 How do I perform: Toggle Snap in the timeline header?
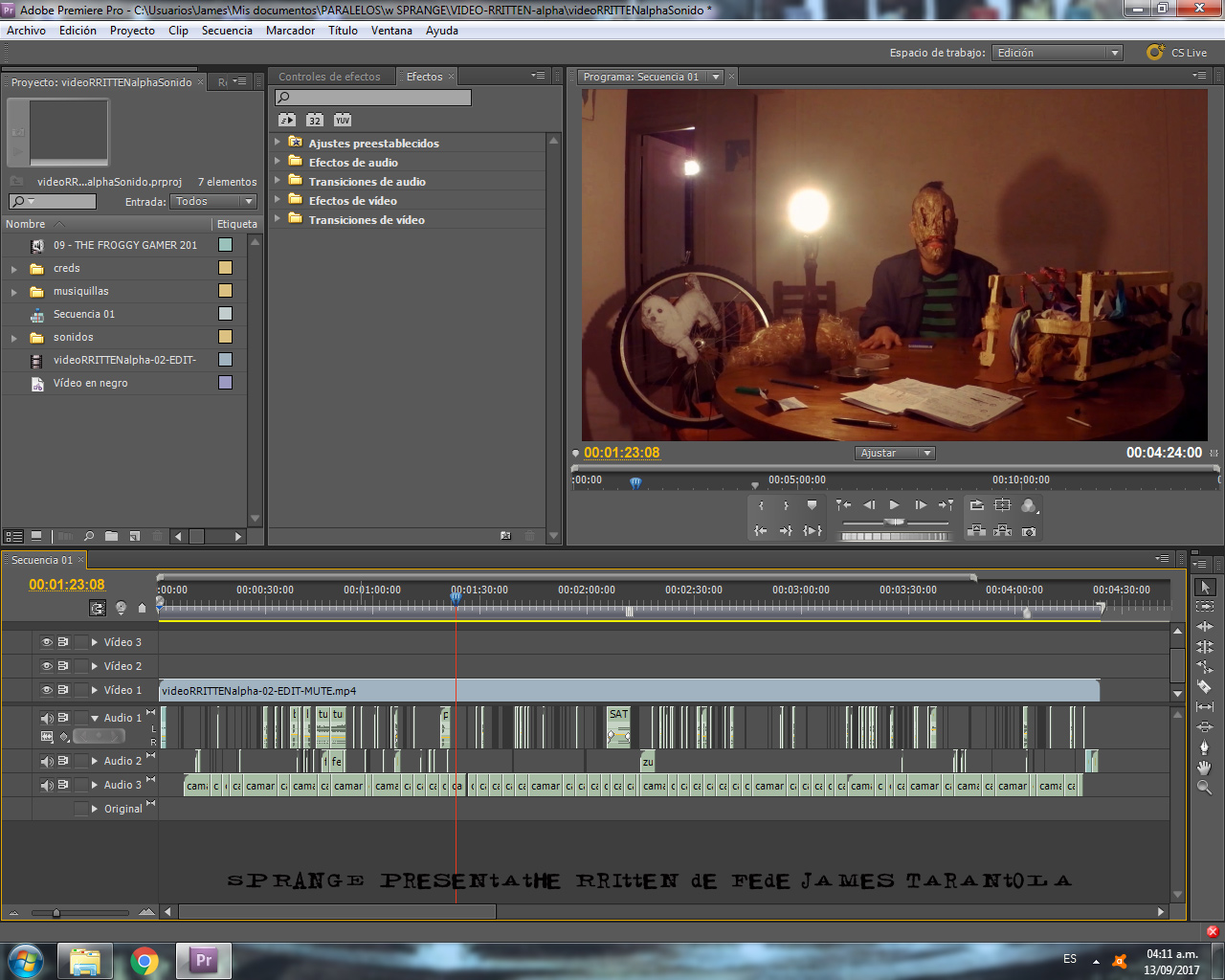[98, 608]
